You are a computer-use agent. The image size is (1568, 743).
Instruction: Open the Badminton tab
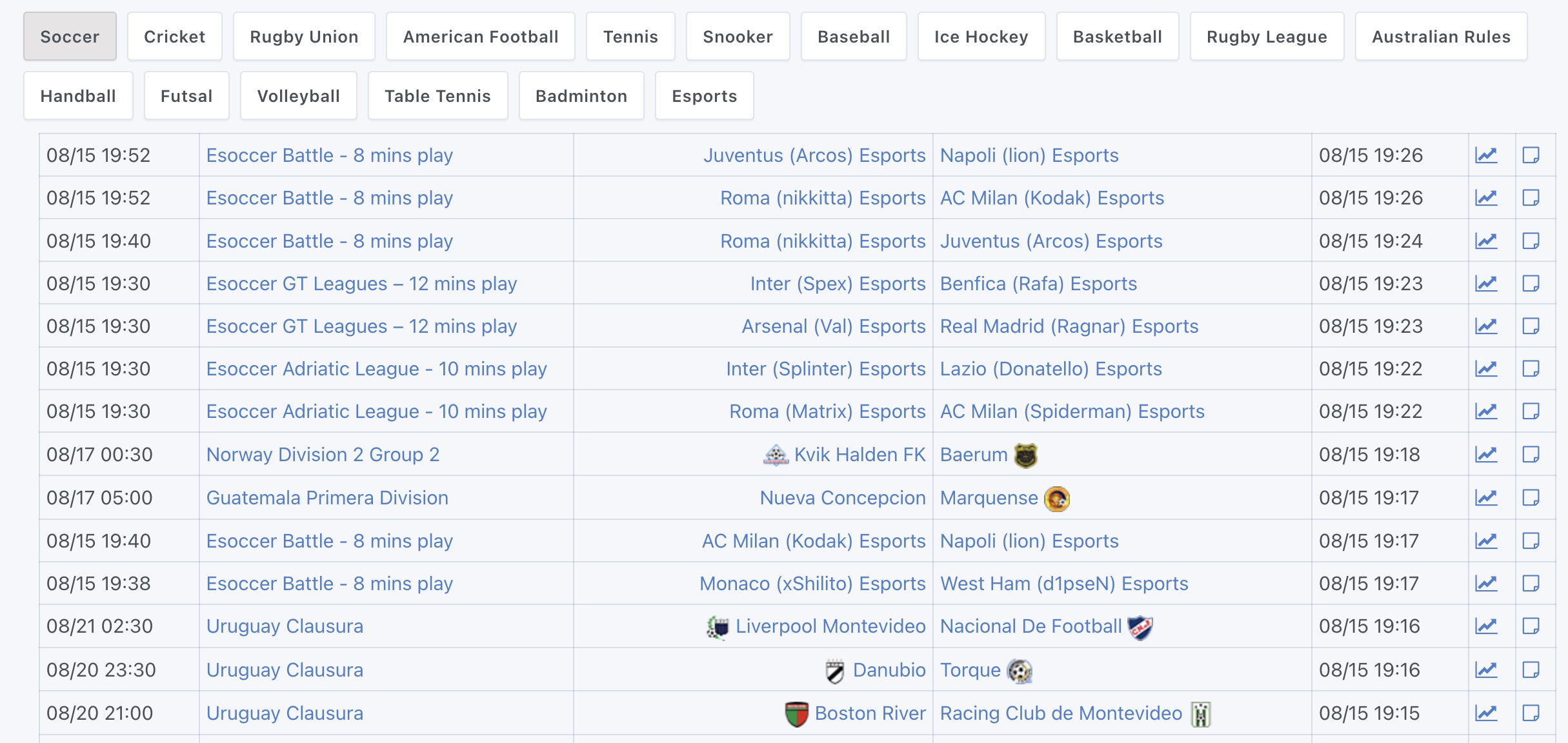coord(581,95)
